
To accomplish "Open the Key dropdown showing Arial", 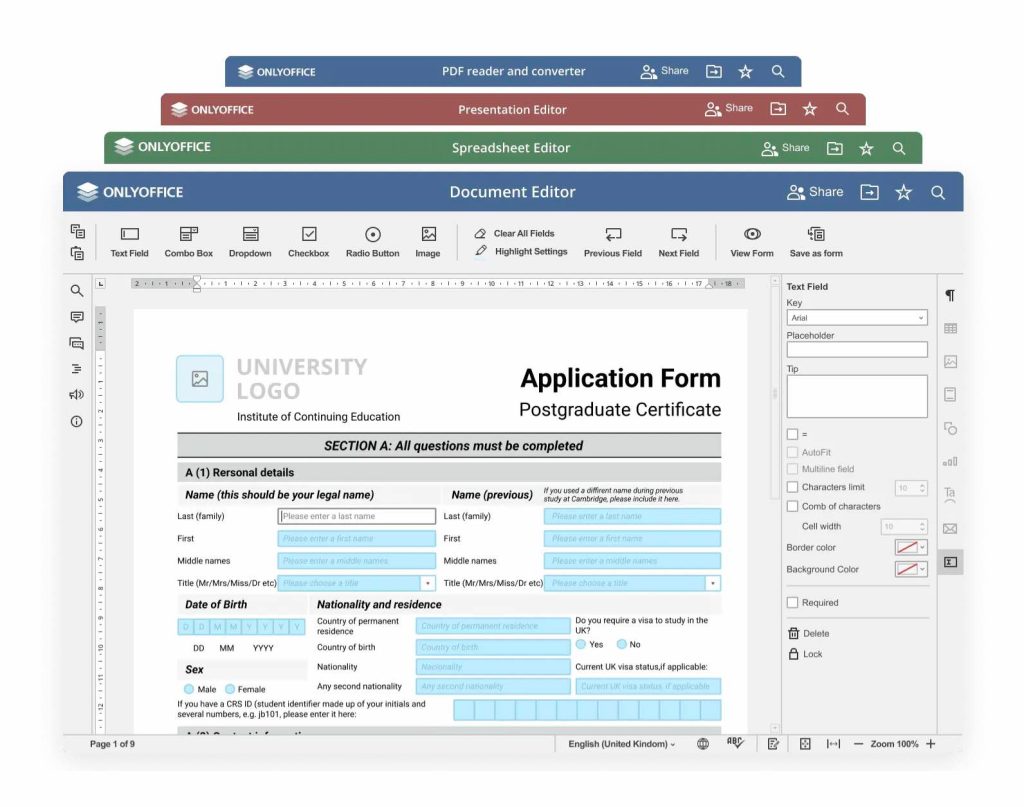I will pos(856,318).
